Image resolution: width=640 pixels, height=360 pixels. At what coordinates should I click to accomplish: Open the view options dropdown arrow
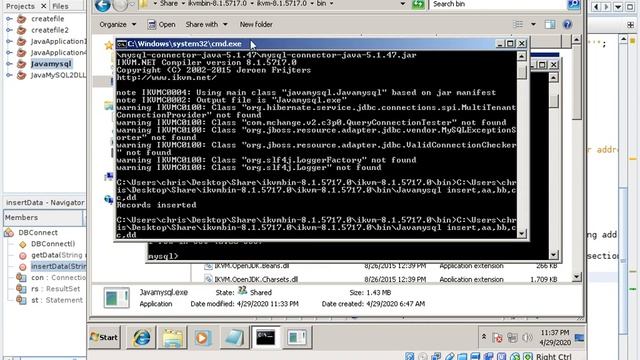[533, 24]
